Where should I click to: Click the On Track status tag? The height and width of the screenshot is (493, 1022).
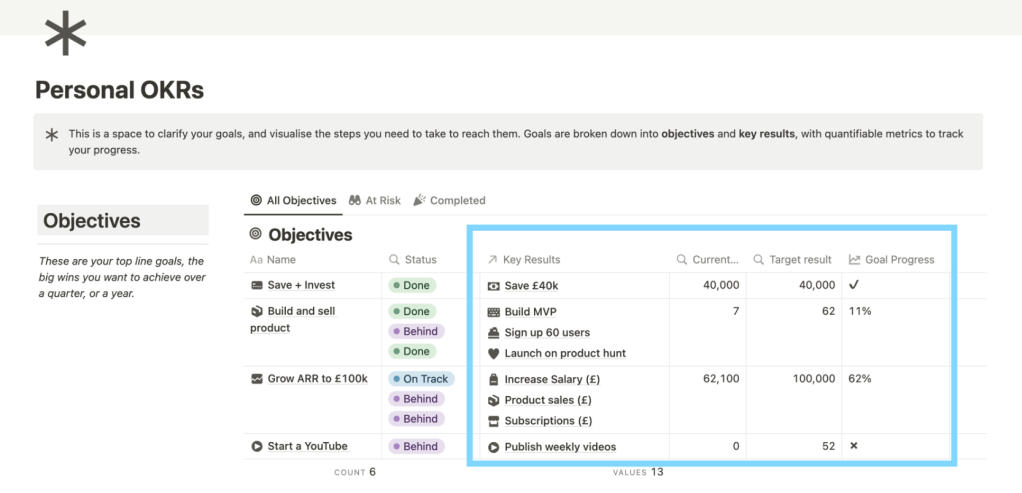pos(421,379)
